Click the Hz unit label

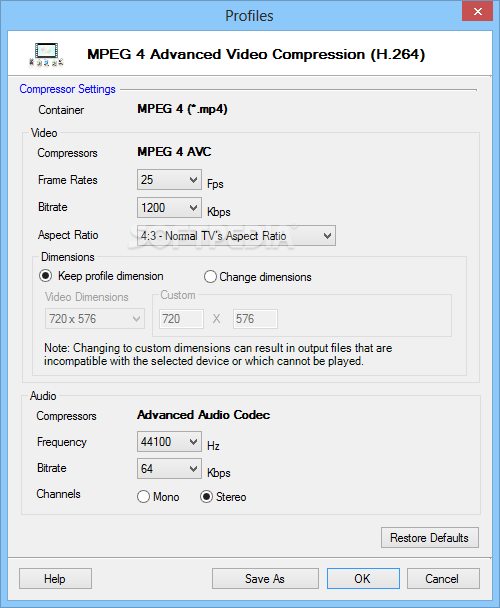tap(213, 446)
